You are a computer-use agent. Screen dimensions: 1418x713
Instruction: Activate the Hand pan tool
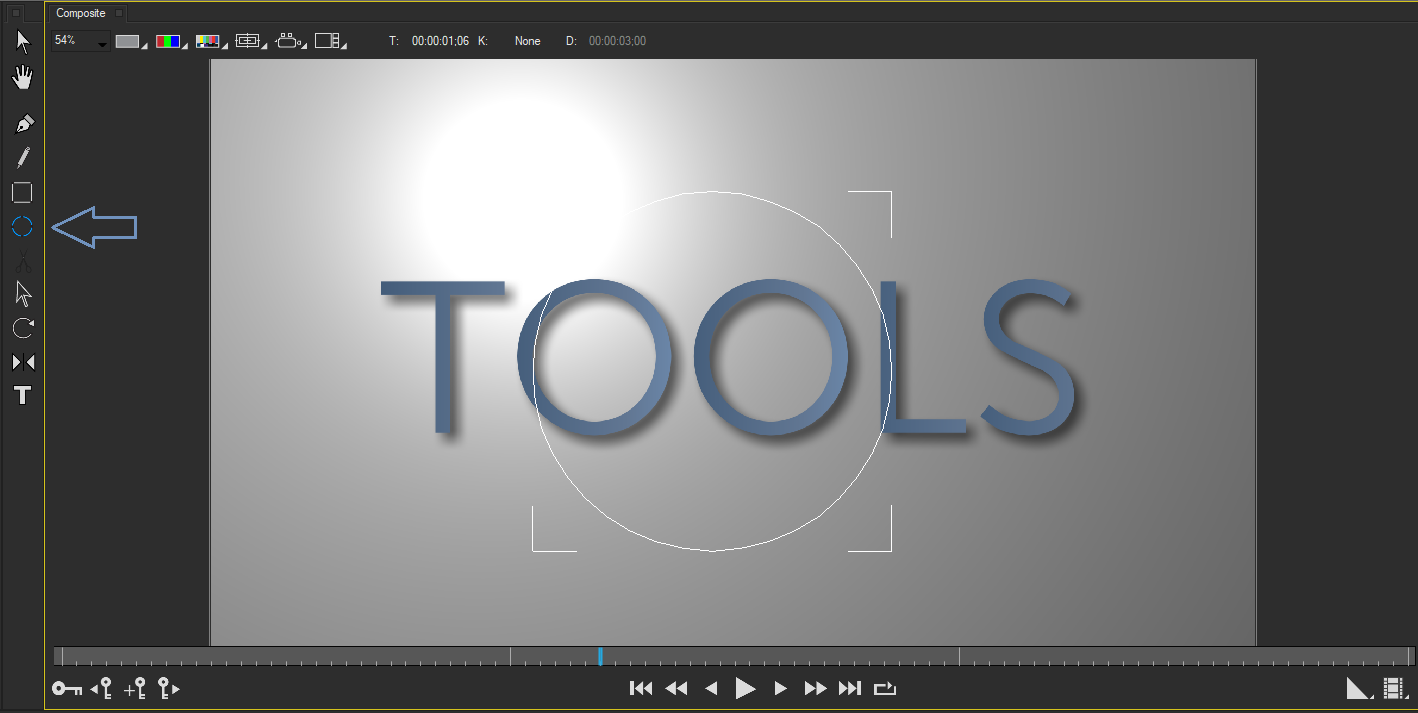point(22,77)
